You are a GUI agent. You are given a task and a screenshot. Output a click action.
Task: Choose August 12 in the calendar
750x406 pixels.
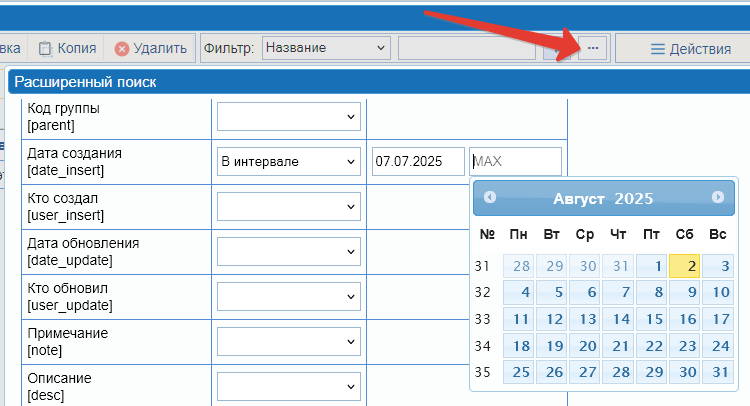tap(551, 319)
